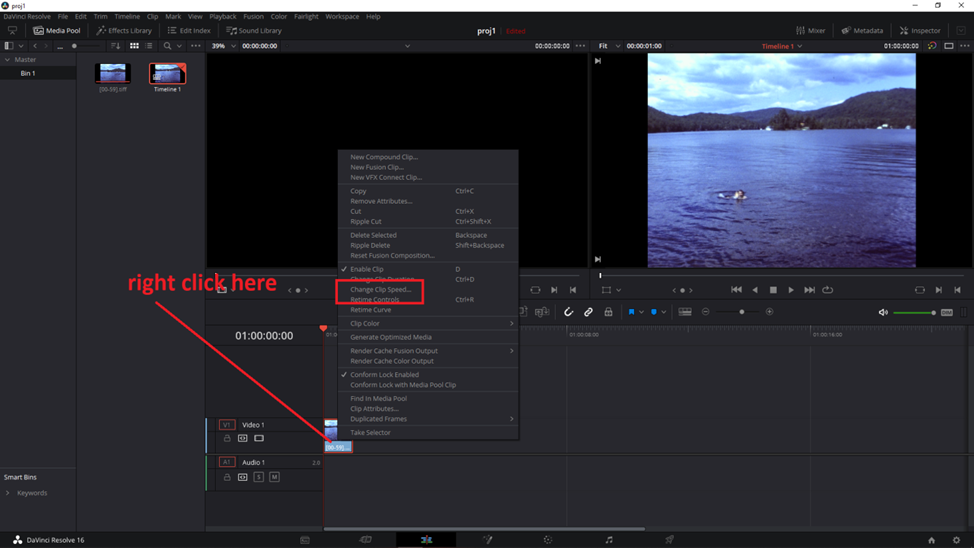The image size is (974, 548).
Task: Switch media pool to thumbnail view
Action: [134, 46]
